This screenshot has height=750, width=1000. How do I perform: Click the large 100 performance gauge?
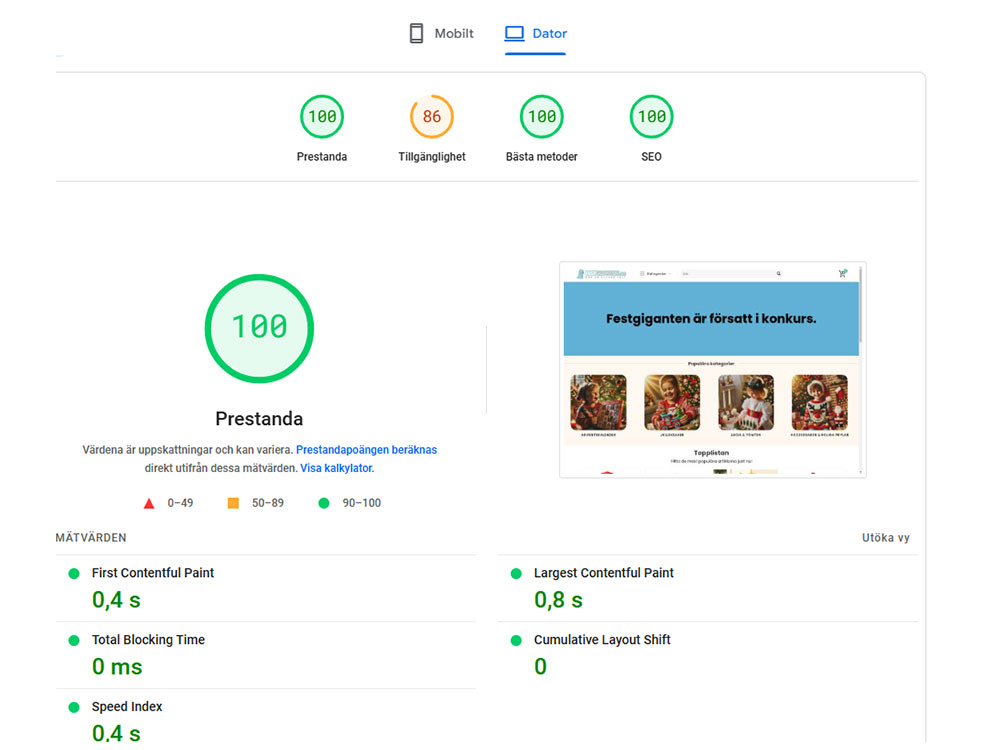259,328
